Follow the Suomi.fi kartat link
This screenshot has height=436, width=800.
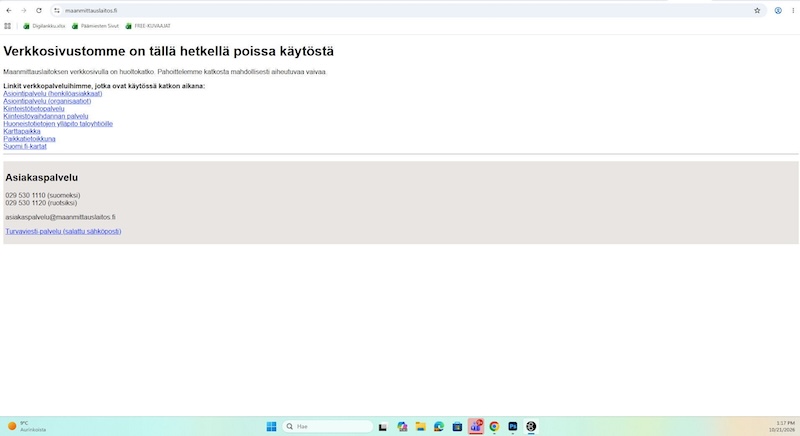[24, 146]
